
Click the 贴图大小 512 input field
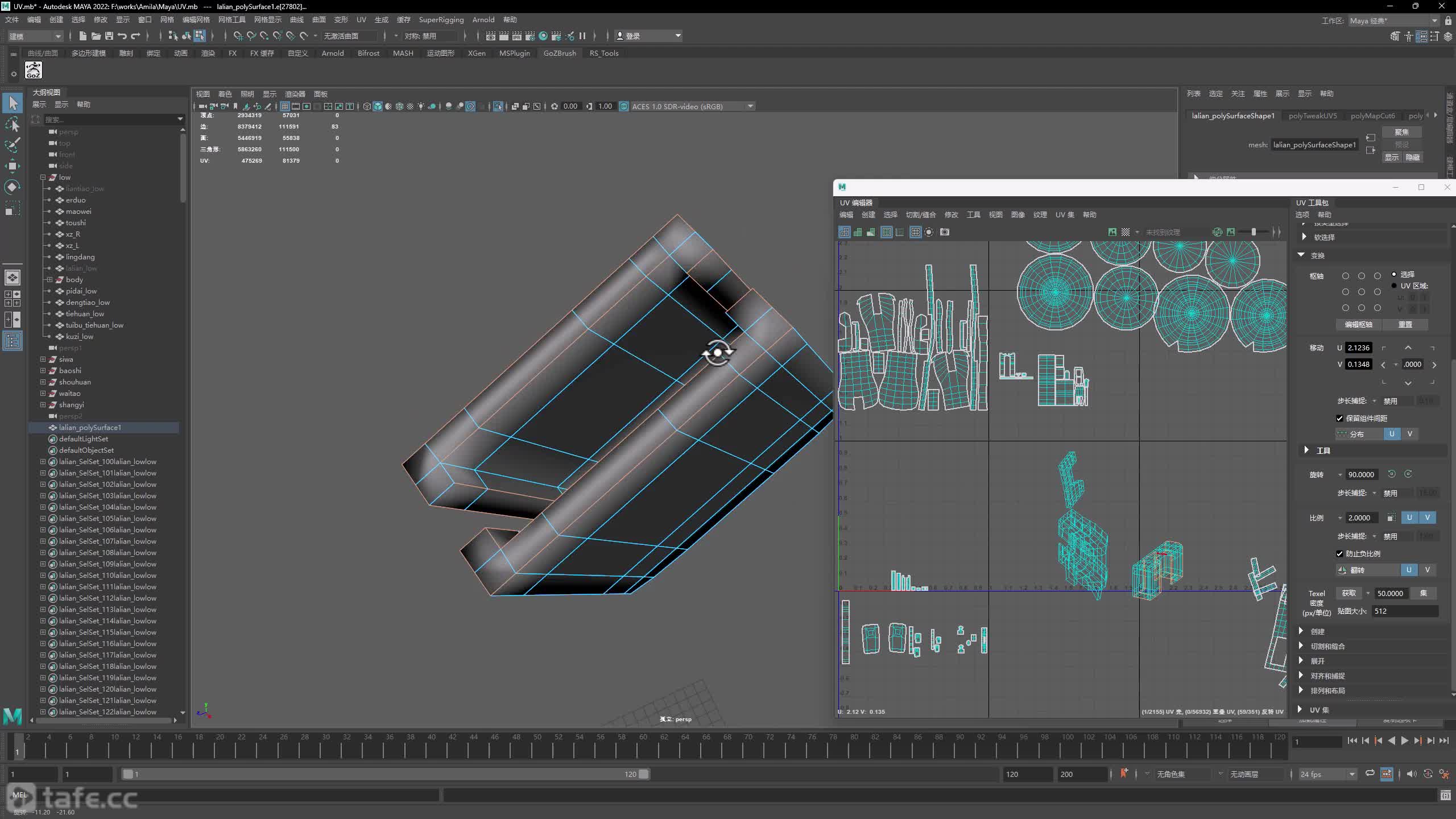click(1405, 611)
